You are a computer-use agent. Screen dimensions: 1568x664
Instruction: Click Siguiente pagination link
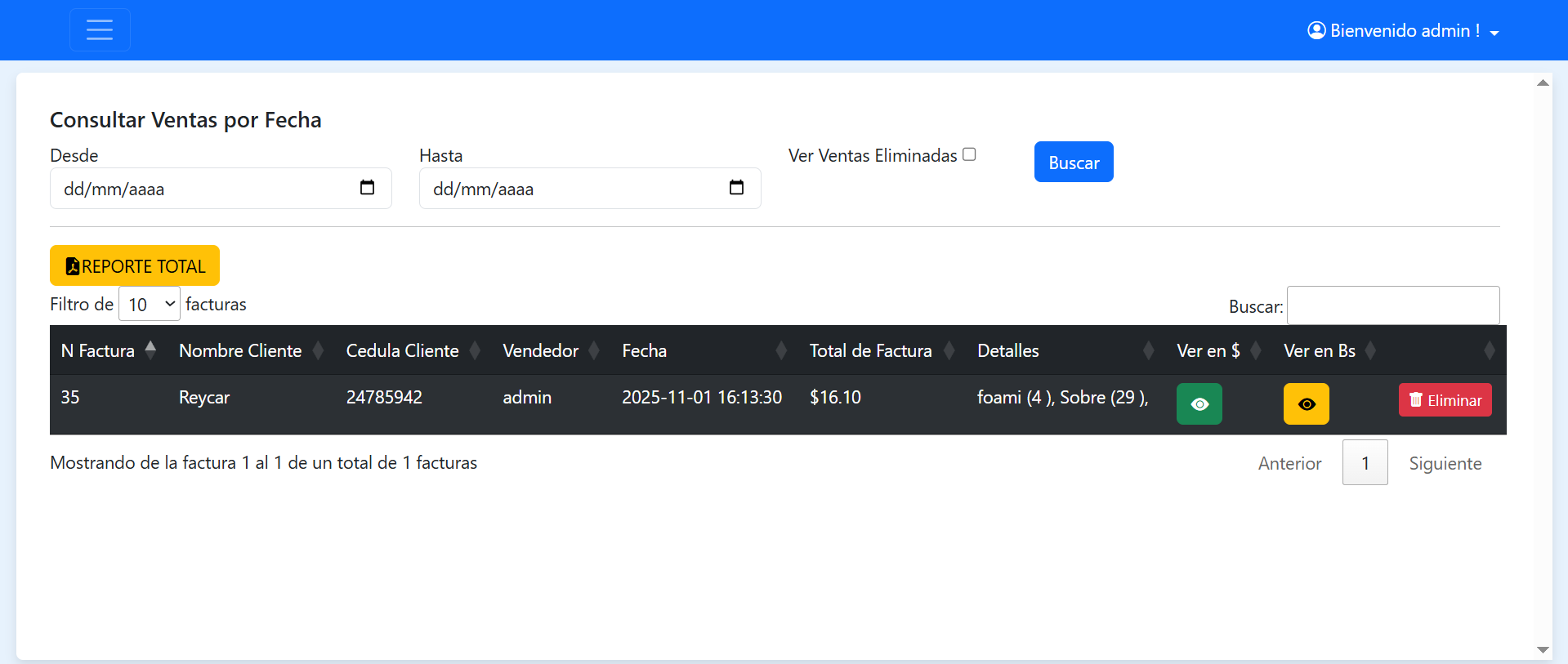[x=1445, y=463]
